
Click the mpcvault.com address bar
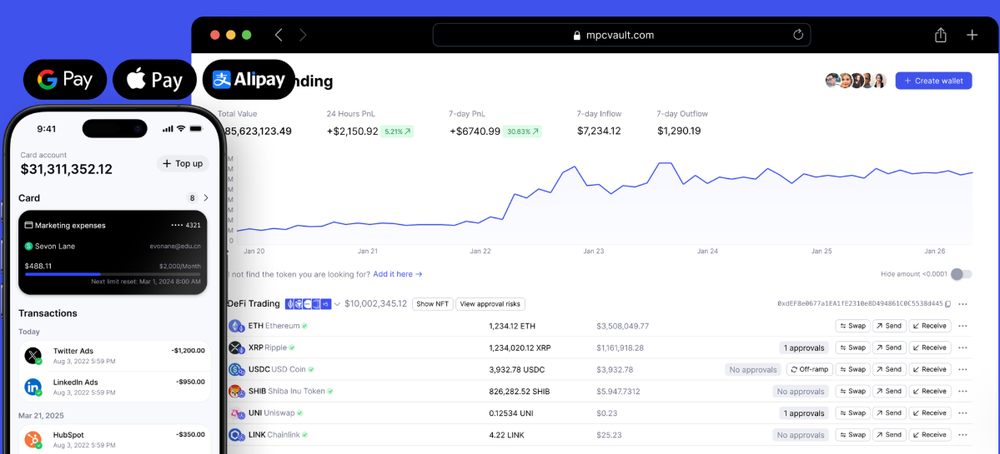621,35
